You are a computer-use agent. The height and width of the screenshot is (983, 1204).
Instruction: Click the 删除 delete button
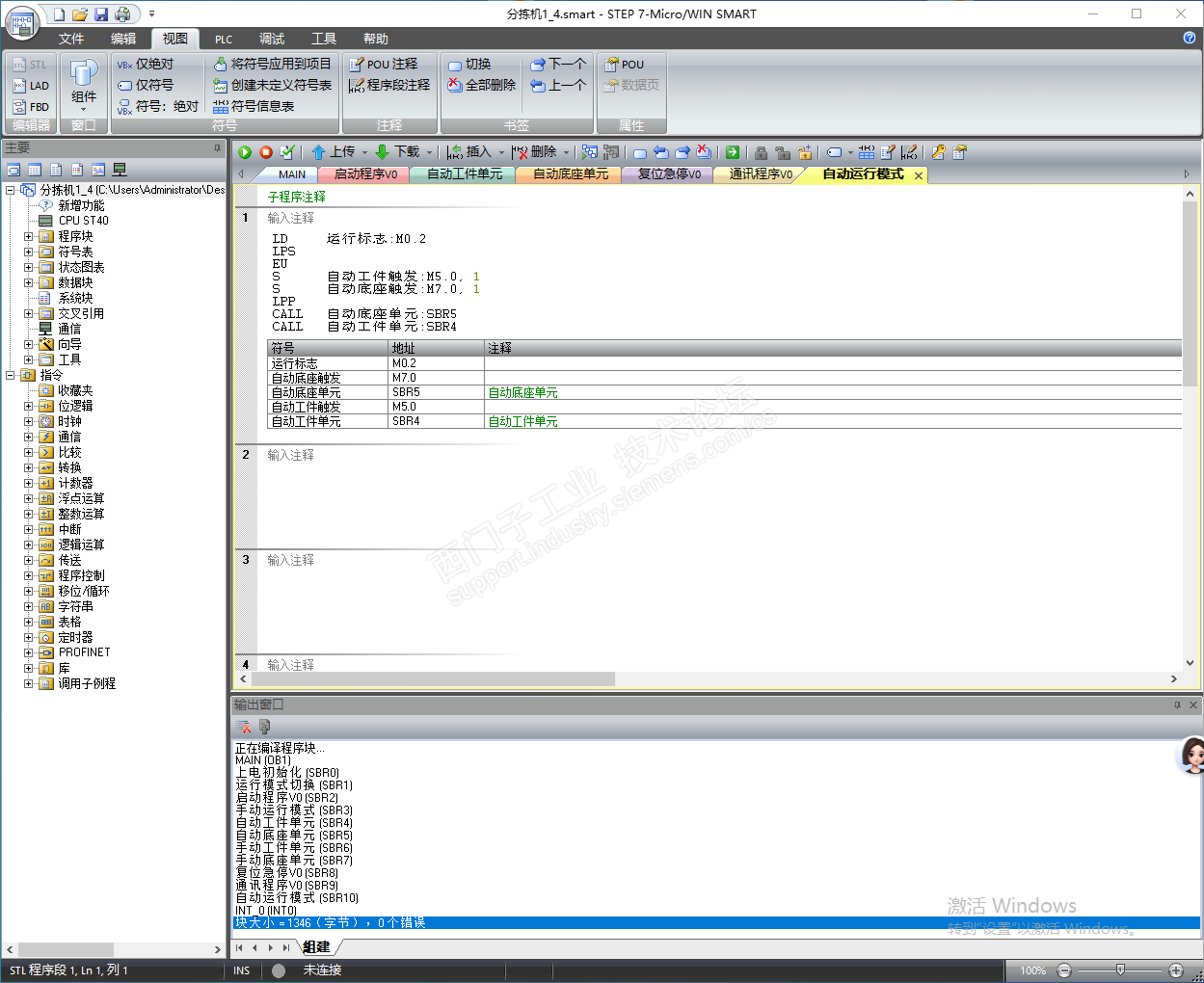pos(535,152)
